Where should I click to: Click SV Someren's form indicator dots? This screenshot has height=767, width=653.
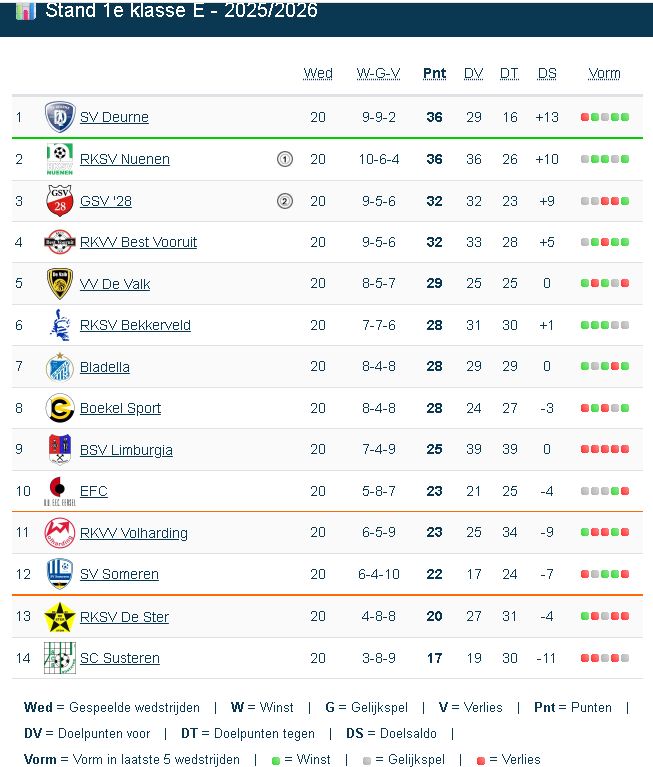coord(605,574)
